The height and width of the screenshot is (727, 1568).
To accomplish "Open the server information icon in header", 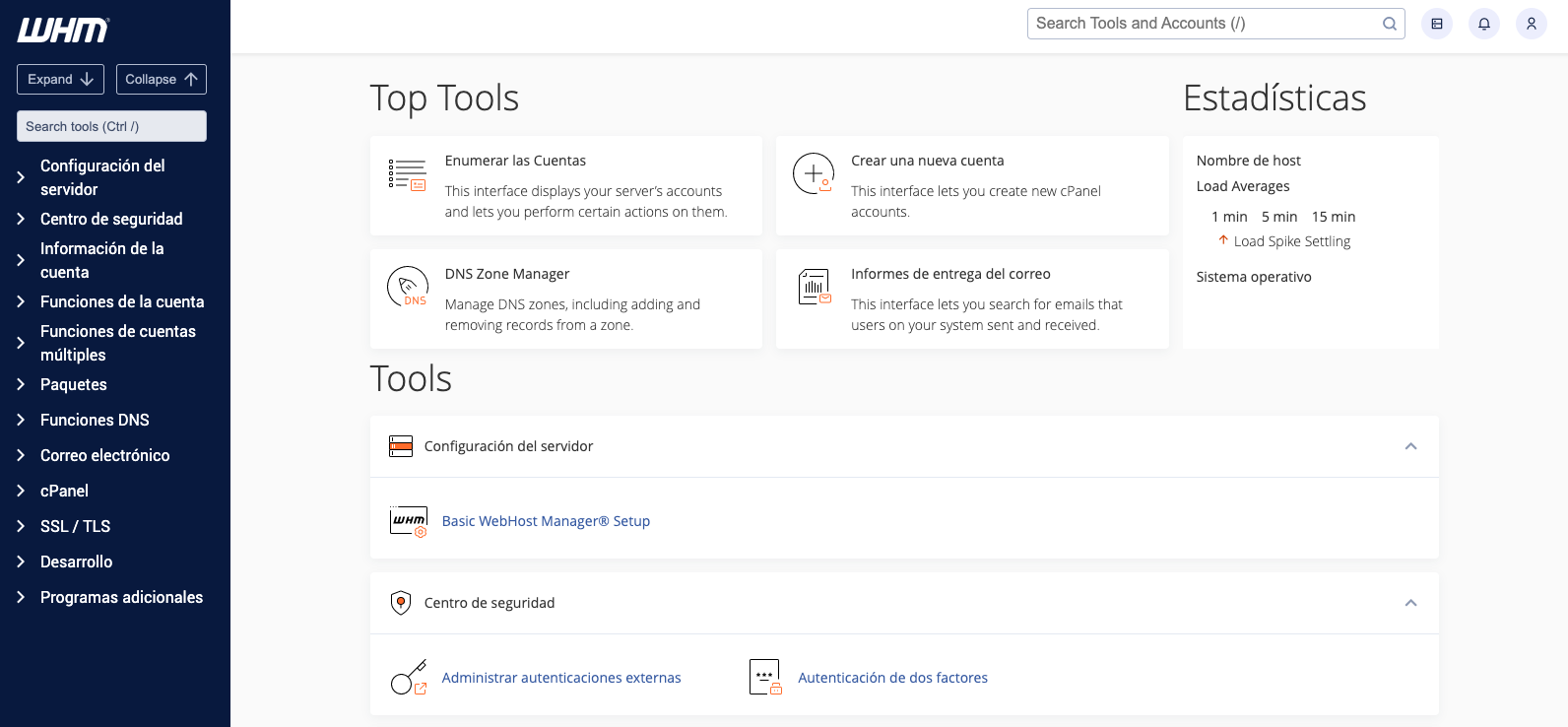I will tap(1437, 24).
